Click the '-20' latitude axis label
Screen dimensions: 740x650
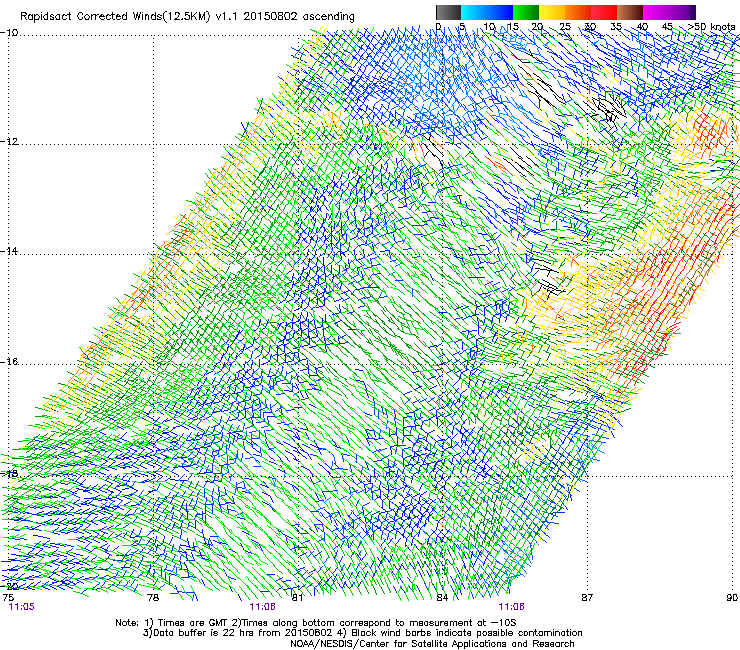point(9,586)
